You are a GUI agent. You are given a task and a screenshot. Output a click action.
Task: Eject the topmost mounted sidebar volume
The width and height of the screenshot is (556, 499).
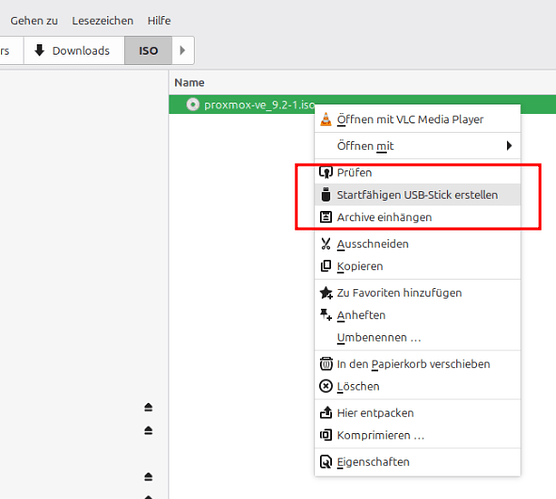point(148,407)
